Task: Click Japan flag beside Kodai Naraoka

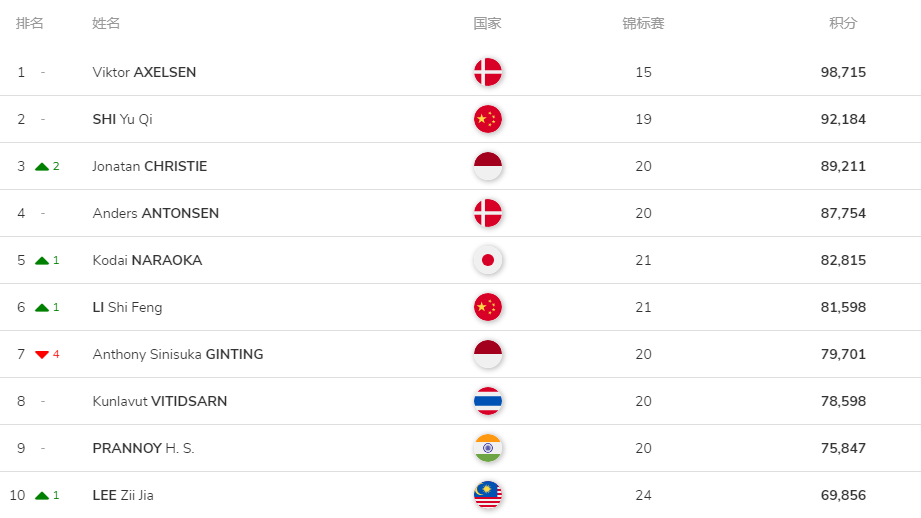Action: (488, 260)
